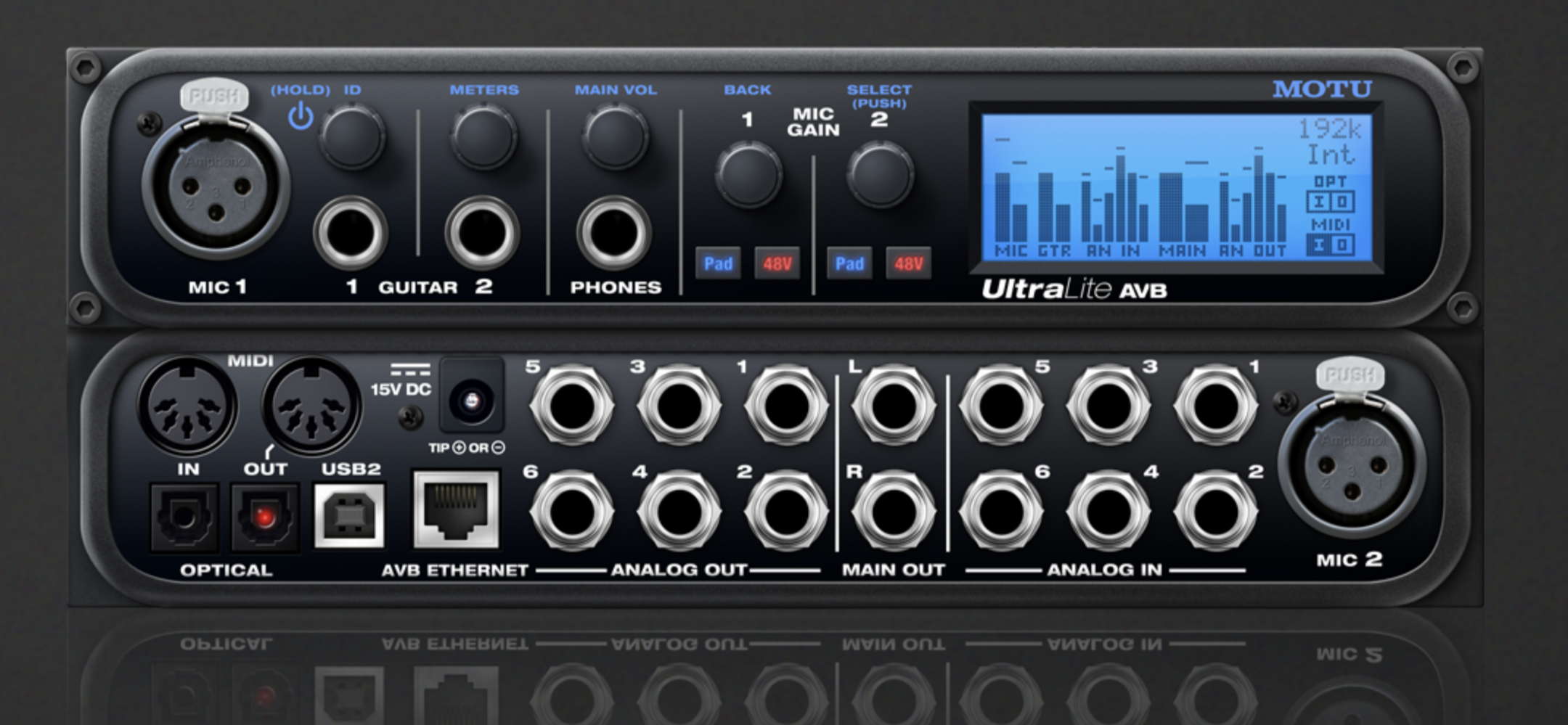Click the ANALOG OUT label text
The image size is (1568, 725).
(x=678, y=570)
